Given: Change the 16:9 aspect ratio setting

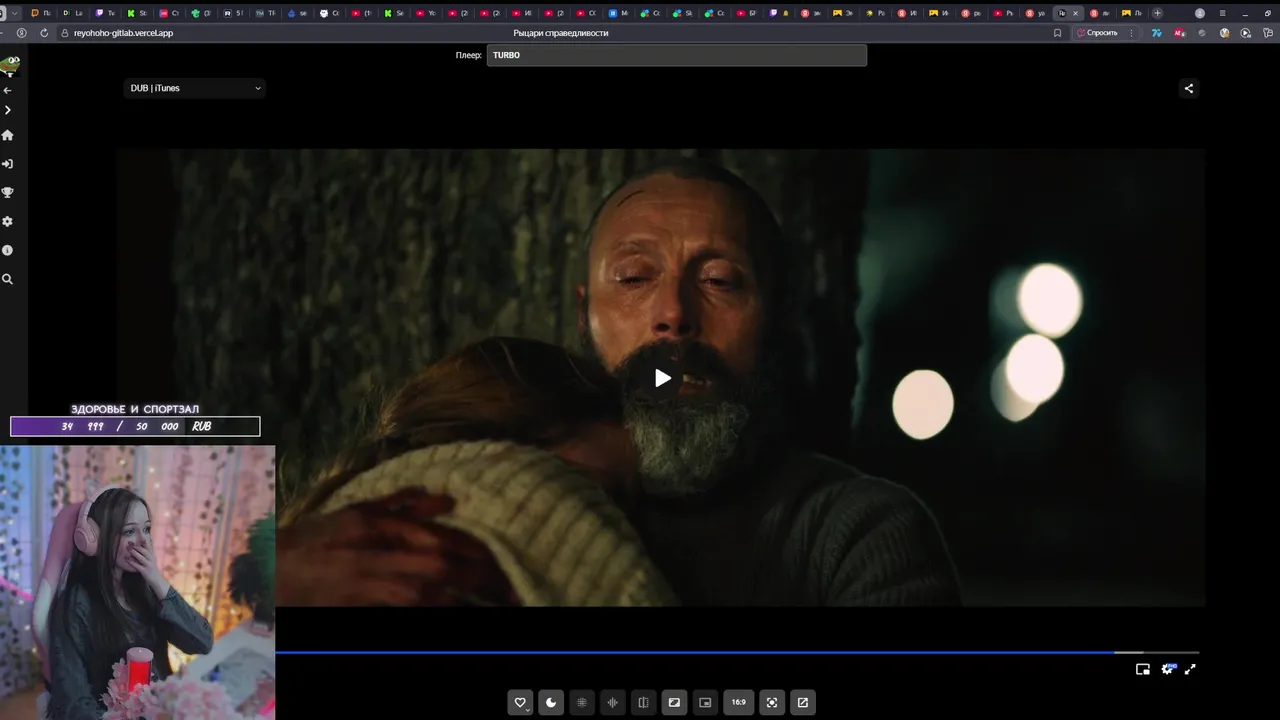Looking at the screenshot, I should coord(738,702).
